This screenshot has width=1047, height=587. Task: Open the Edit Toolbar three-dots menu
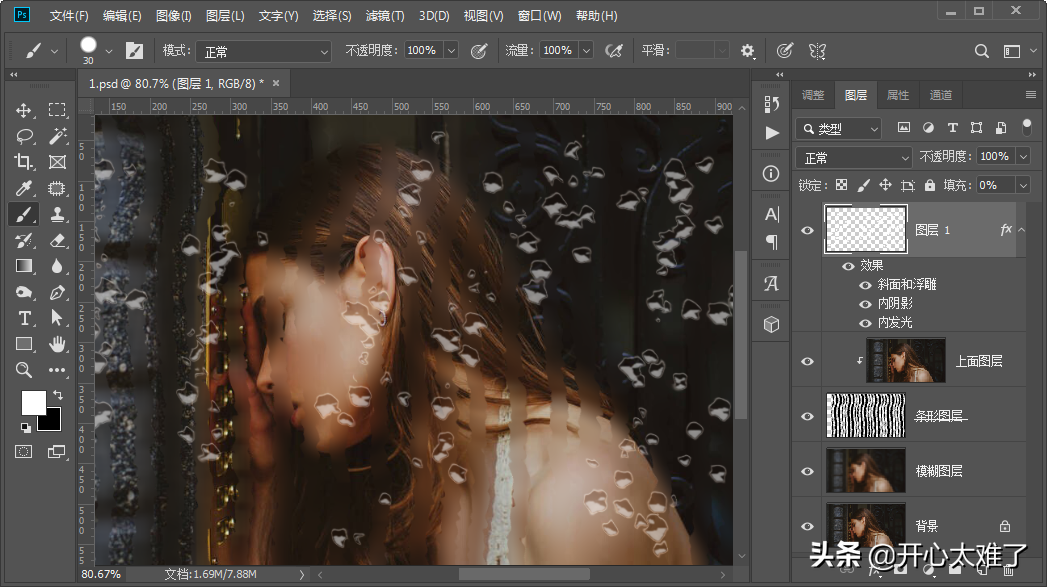coord(57,370)
